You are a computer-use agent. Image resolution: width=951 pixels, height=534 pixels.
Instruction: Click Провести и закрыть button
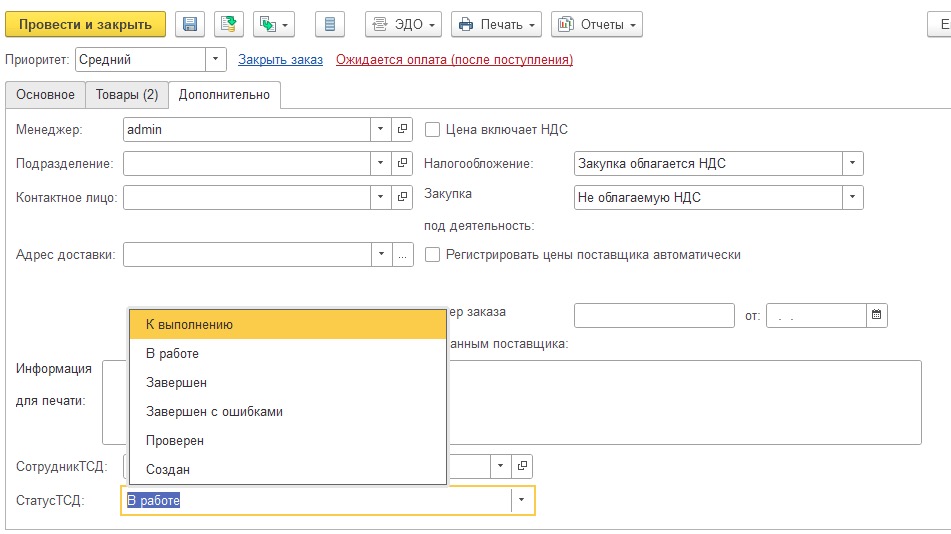click(x=86, y=24)
